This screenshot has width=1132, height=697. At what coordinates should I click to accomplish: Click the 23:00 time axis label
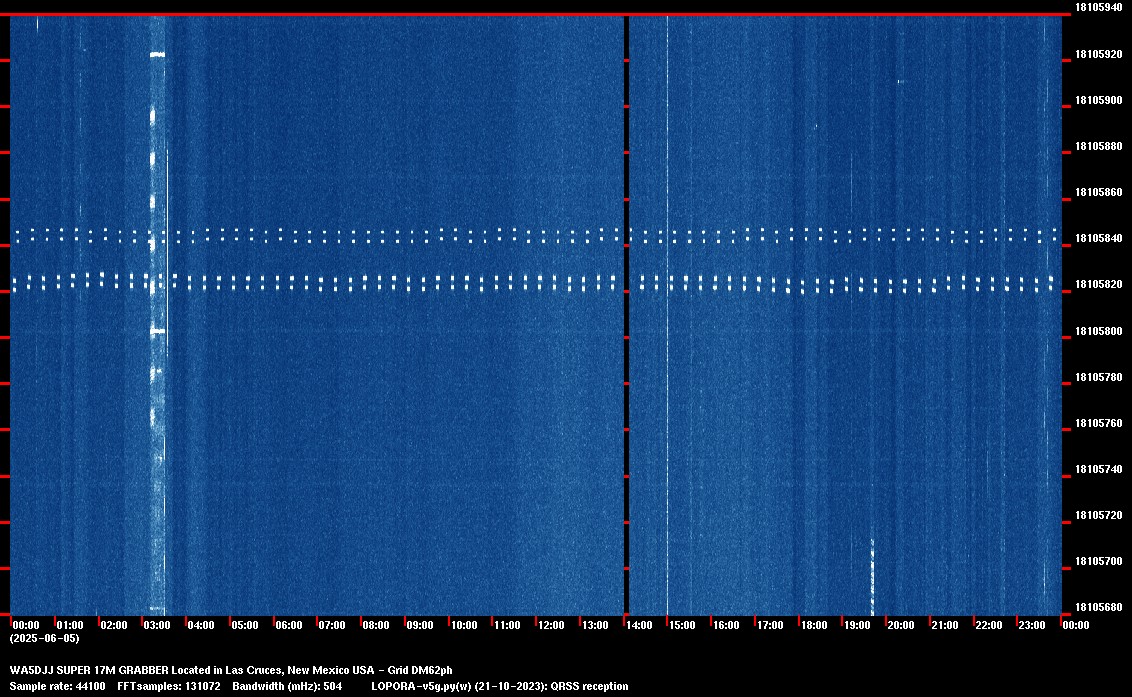click(x=1032, y=625)
